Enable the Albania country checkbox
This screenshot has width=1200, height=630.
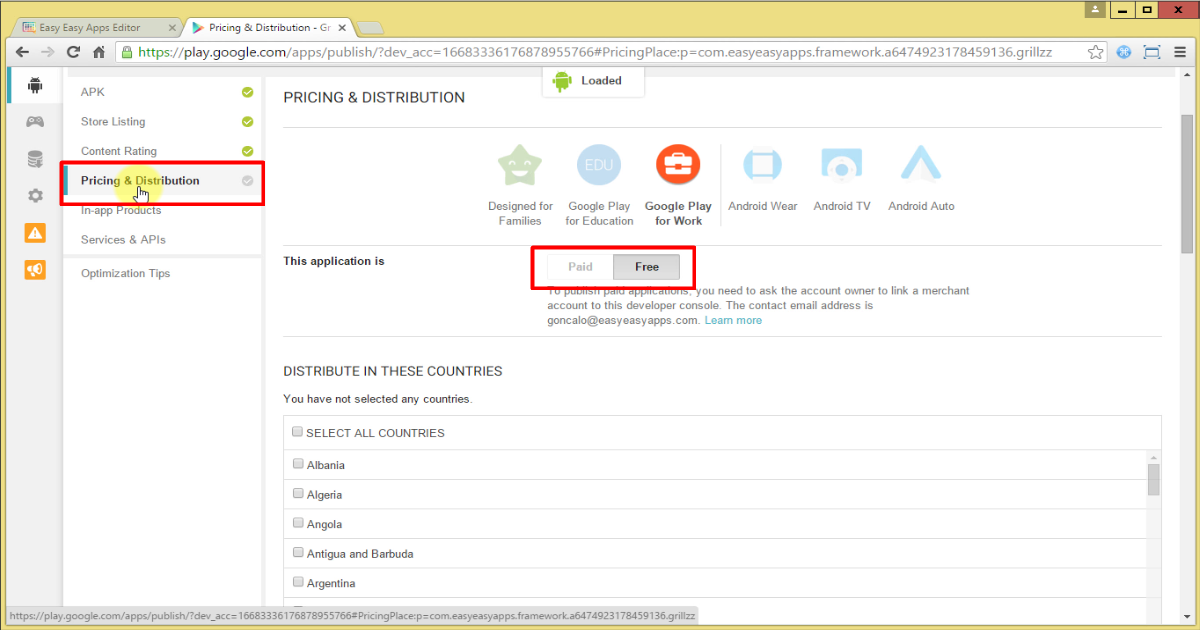click(298, 463)
